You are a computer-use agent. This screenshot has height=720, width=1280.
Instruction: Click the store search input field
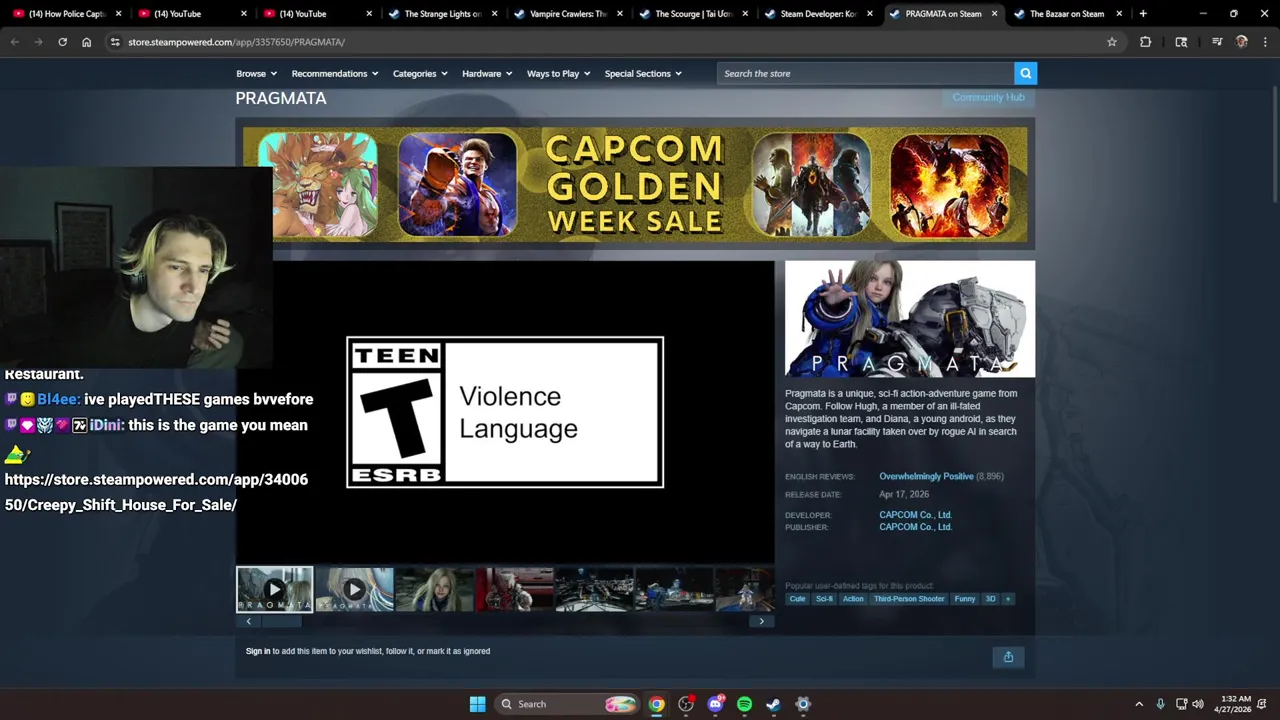(865, 73)
